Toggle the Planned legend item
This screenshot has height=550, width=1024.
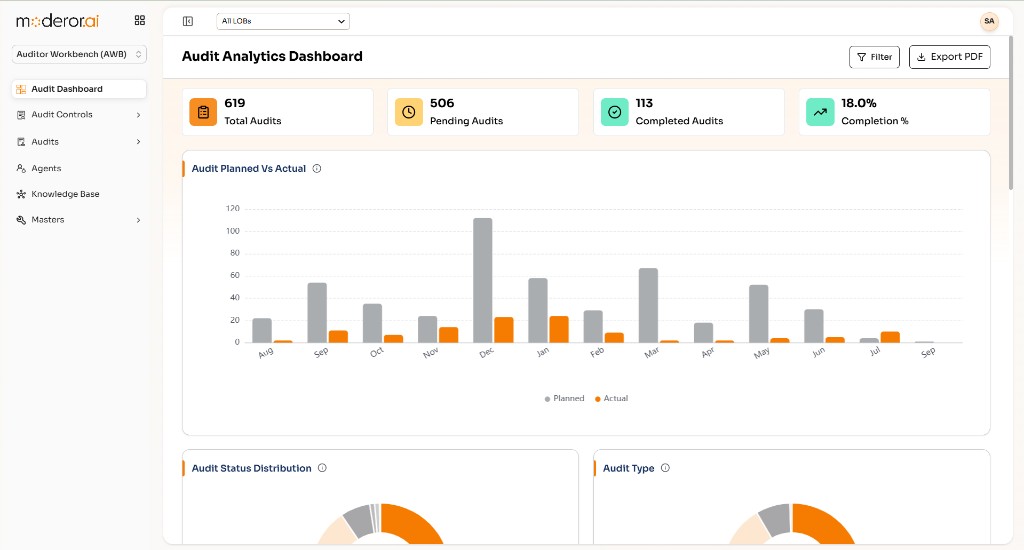[x=564, y=398]
